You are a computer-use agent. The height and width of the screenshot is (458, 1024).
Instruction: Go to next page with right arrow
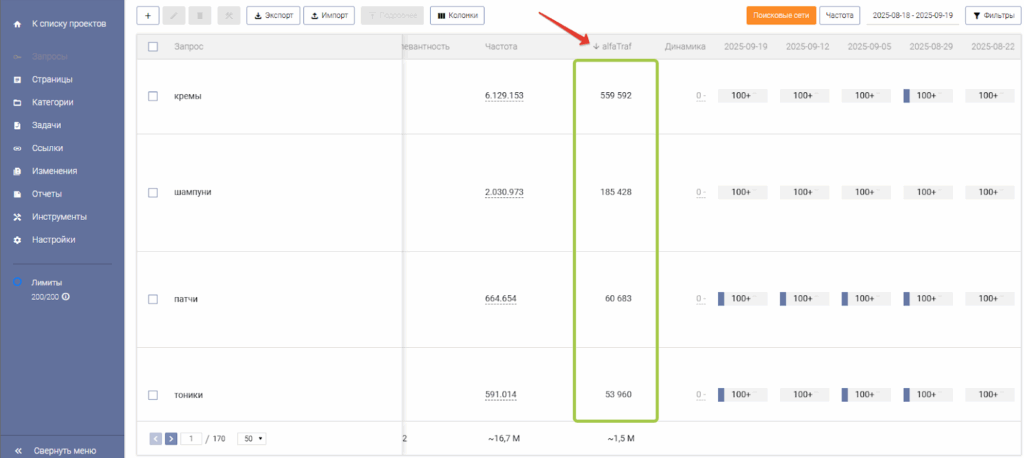[171, 438]
